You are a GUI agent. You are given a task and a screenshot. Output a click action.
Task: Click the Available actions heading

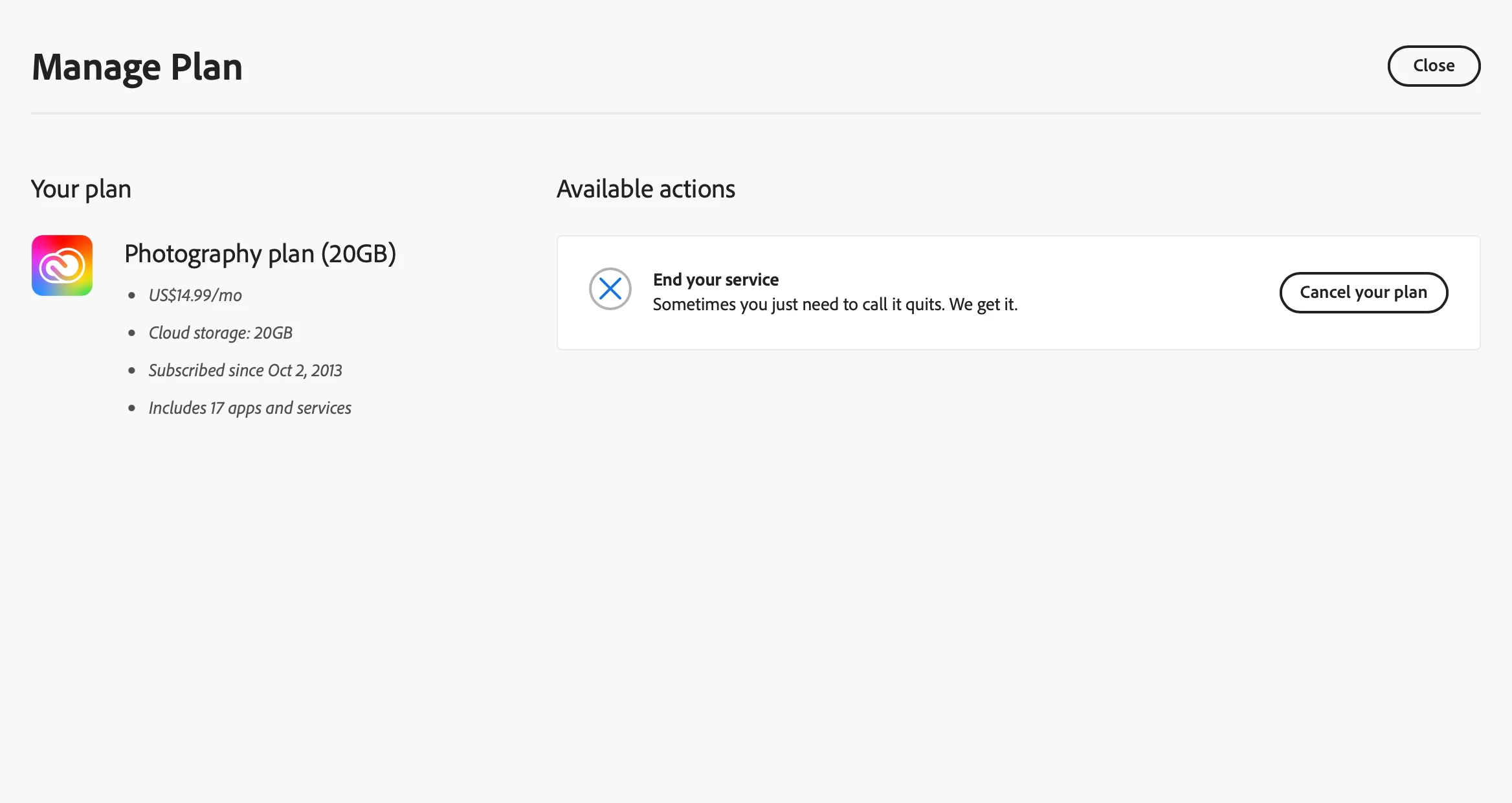(645, 189)
